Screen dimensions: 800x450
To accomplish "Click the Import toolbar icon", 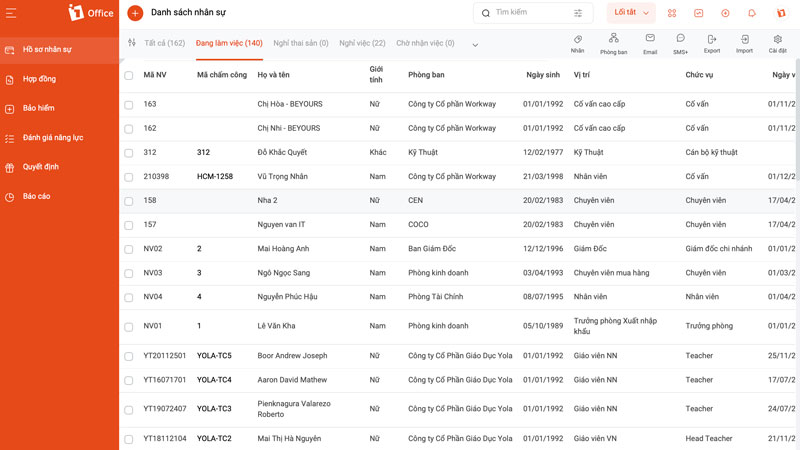I will pos(744,44).
